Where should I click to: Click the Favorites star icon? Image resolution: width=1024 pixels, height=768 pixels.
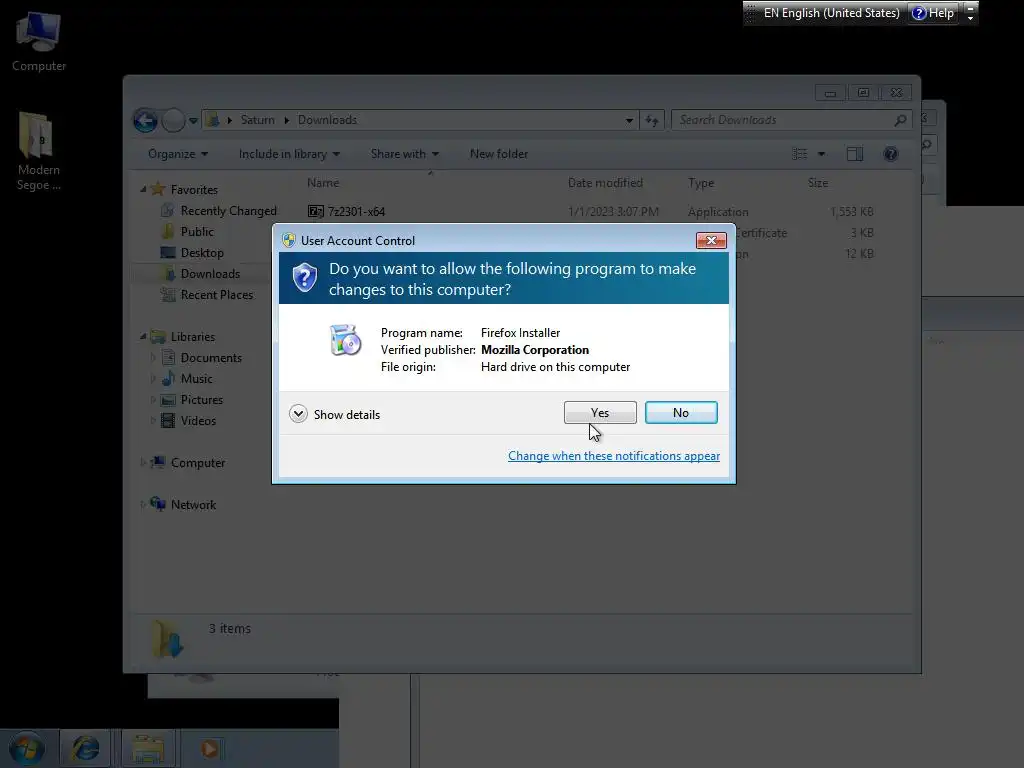click(x=157, y=189)
